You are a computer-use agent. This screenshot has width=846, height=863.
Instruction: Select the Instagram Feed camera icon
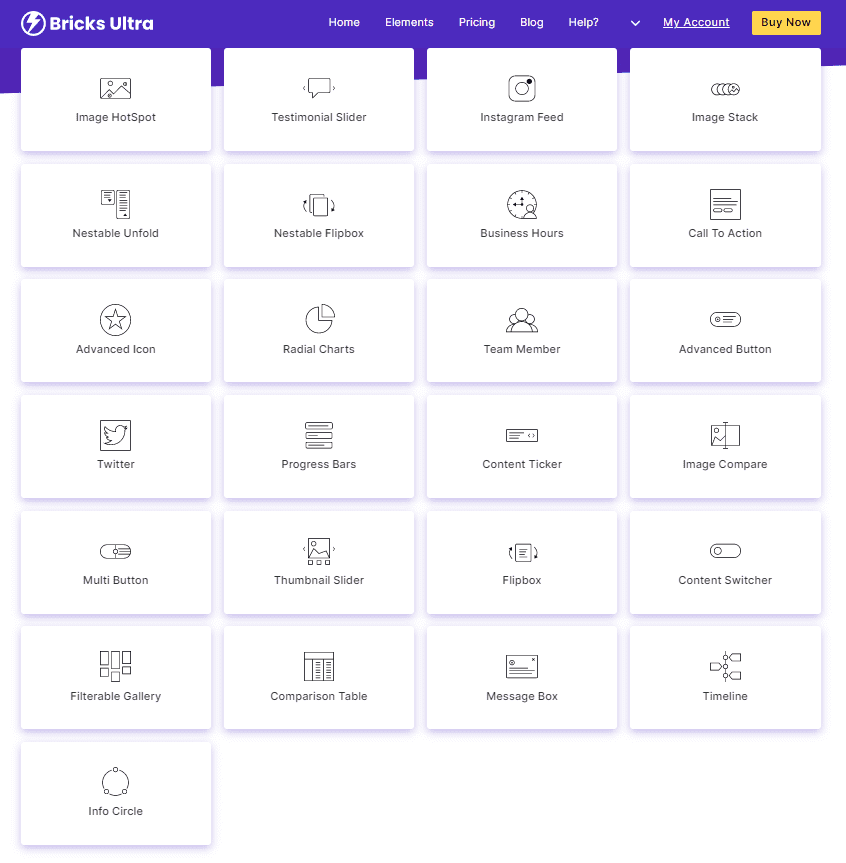point(522,89)
